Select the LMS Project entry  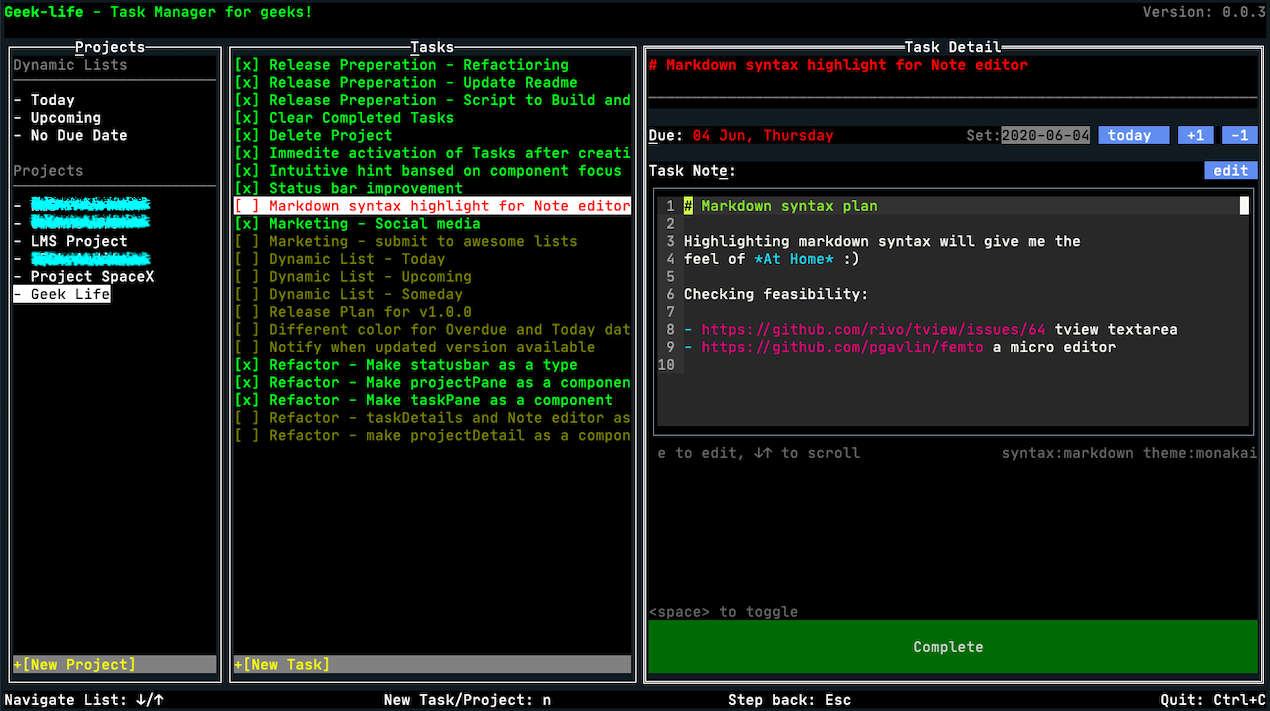(x=78, y=241)
